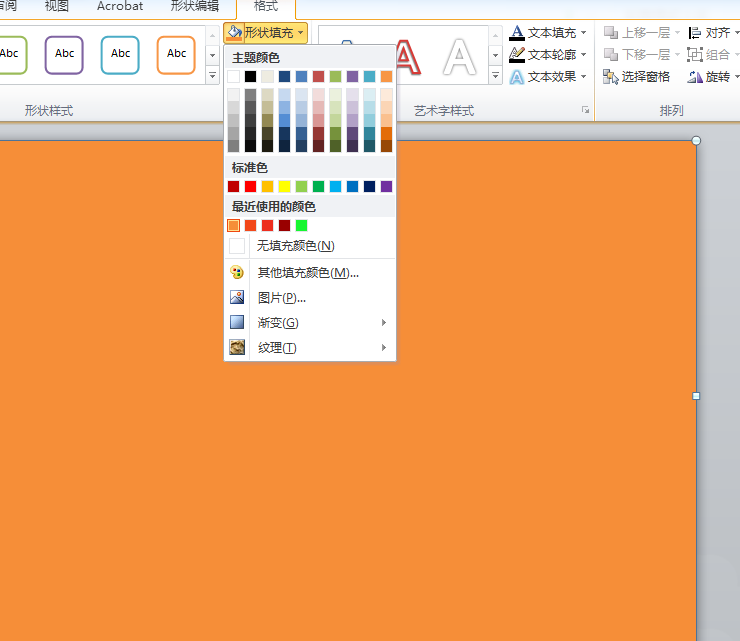Expand the 渐变(G) submenu arrow
This screenshot has height=641, width=740.
point(384,323)
